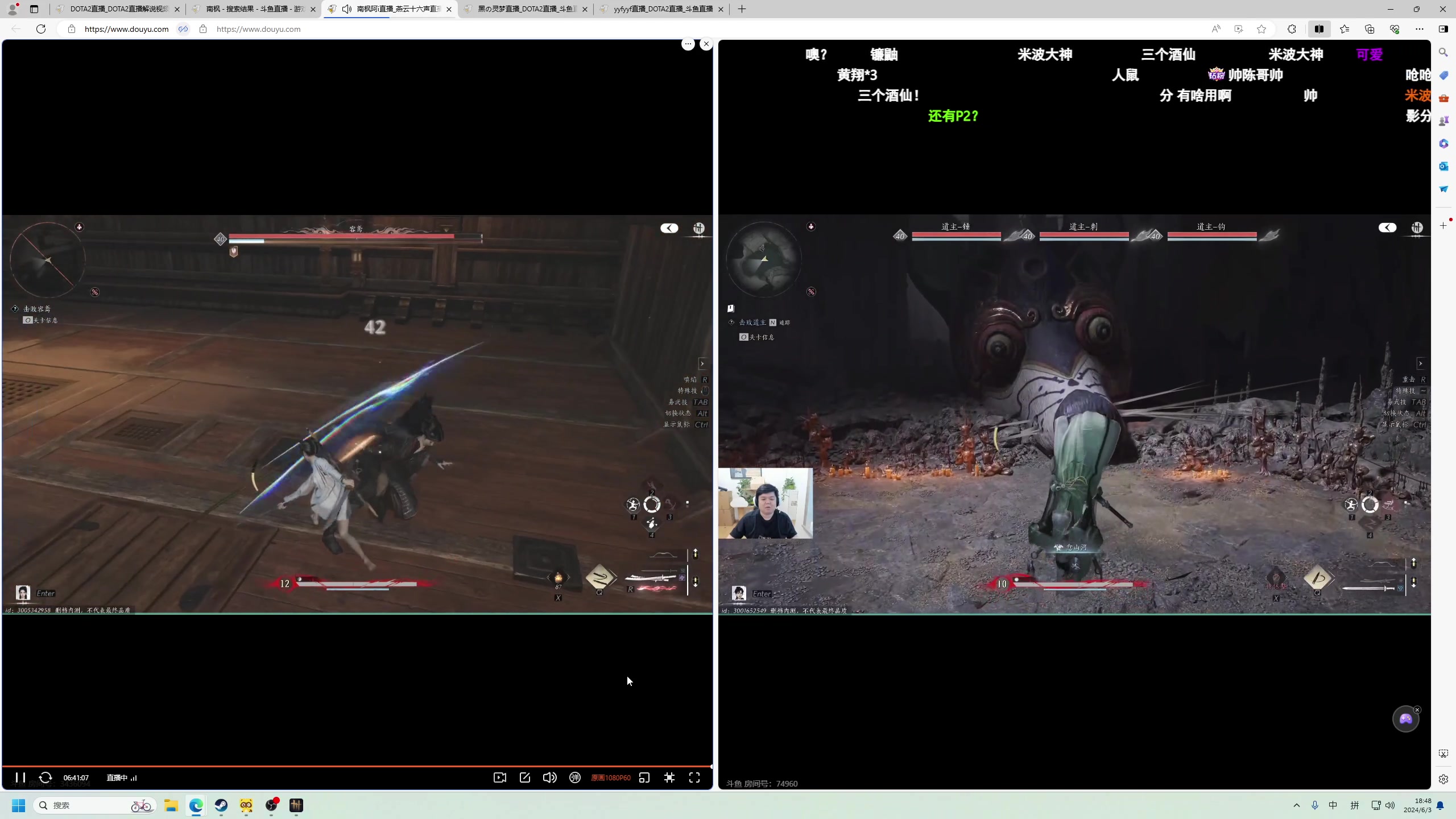Open sidebar Shopping tag

(x=1443, y=75)
